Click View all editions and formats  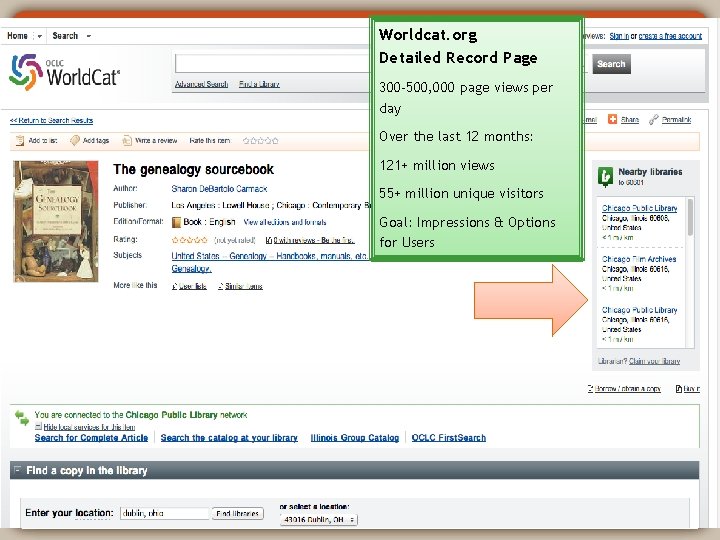[x=285, y=222]
